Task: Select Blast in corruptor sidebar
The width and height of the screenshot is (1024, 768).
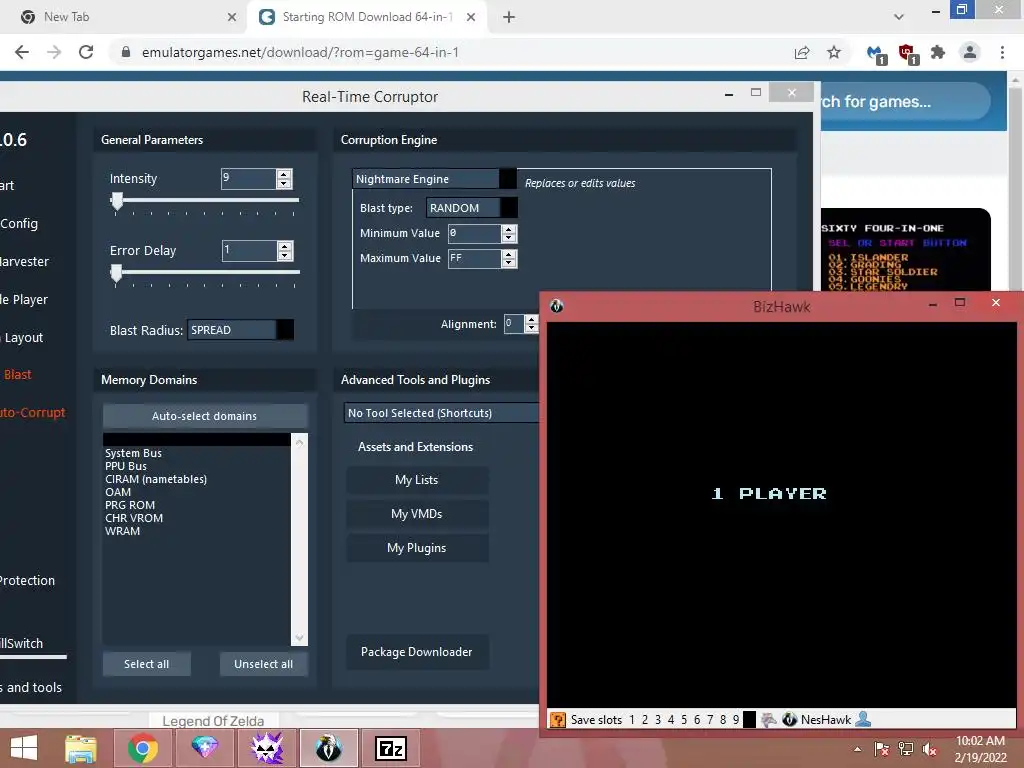Action: pyautogui.click(x=17, y=374)
